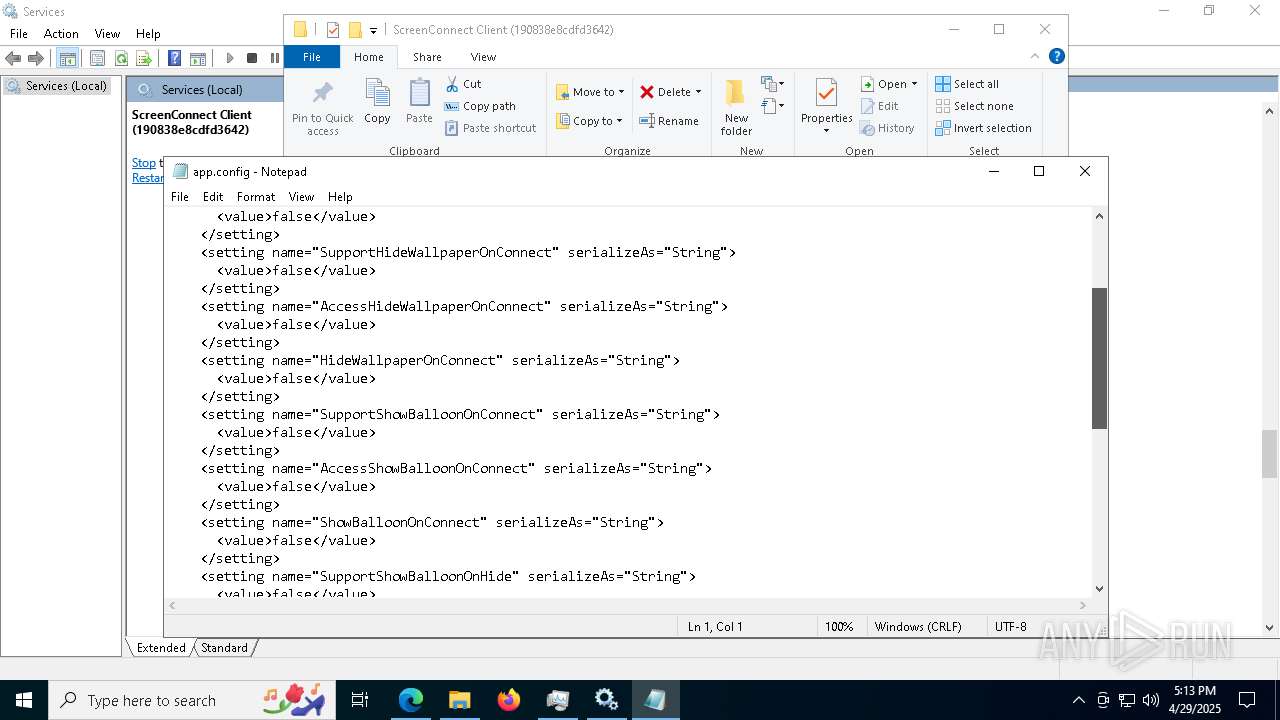Click the Windows Start button

pos(24,700)
